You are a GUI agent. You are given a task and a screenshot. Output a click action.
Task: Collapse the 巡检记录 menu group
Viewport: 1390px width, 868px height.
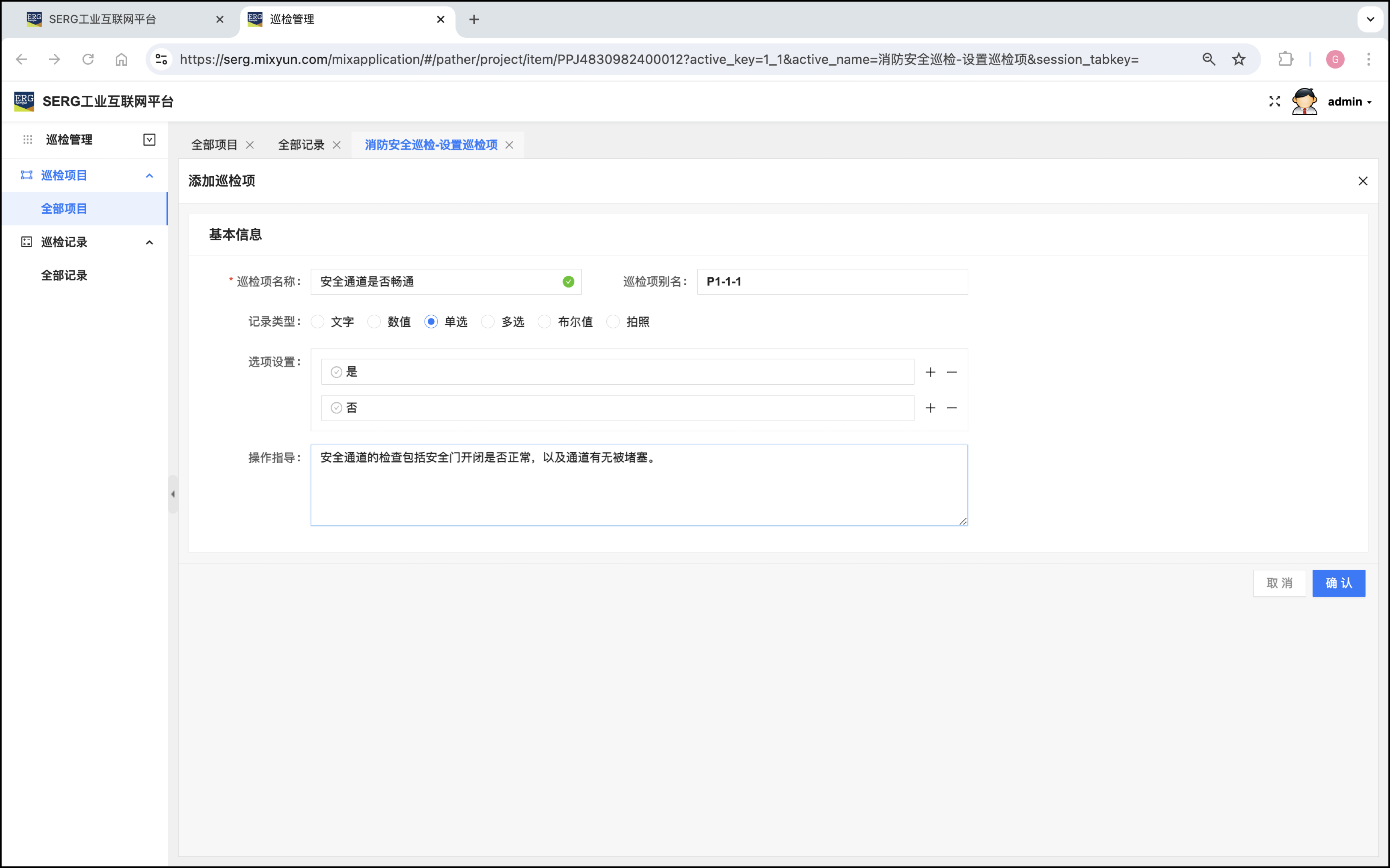[x=149, y=242]
